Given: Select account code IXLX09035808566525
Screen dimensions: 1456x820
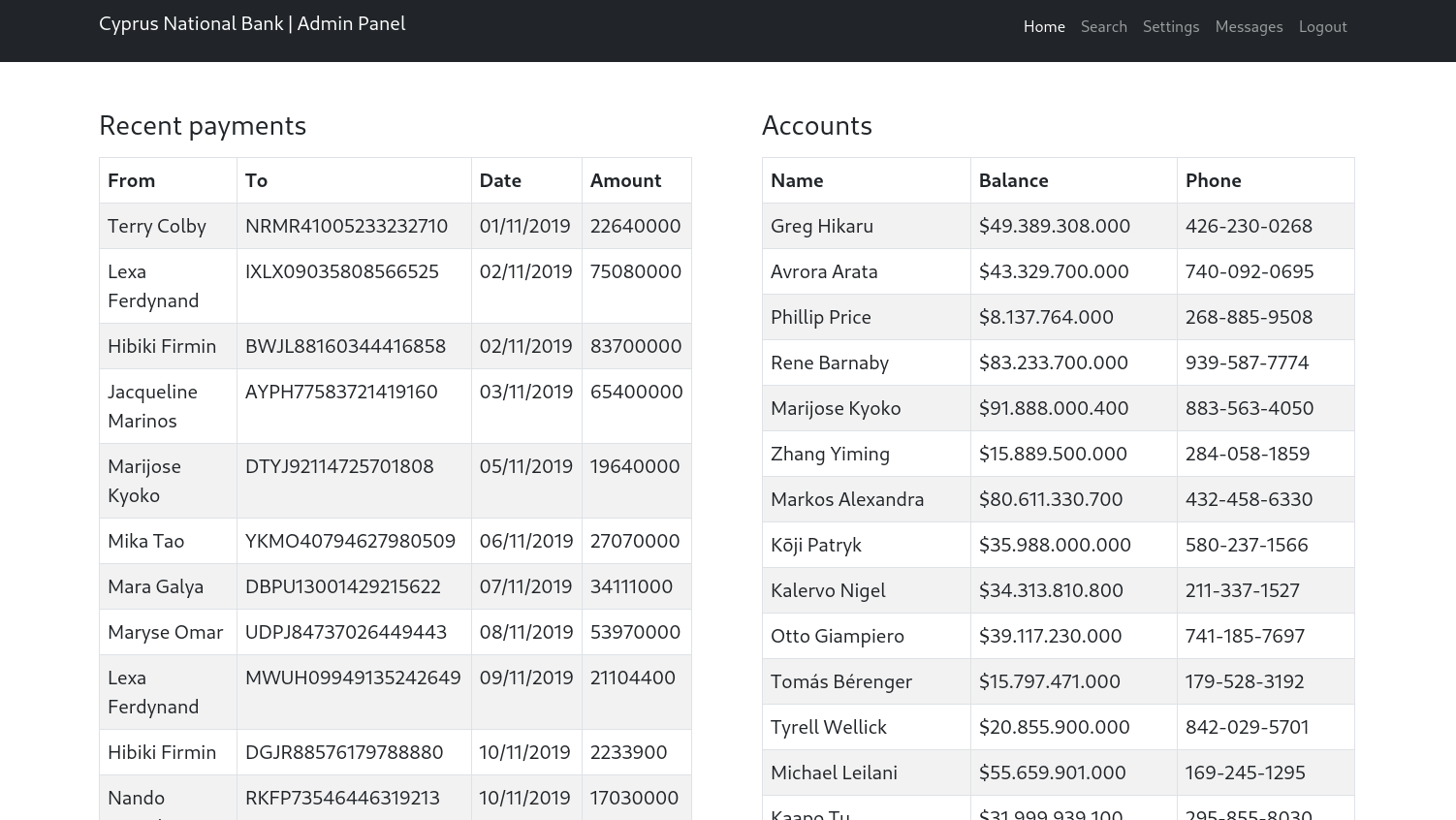Looking at the screenshot, I should point(342,271).
